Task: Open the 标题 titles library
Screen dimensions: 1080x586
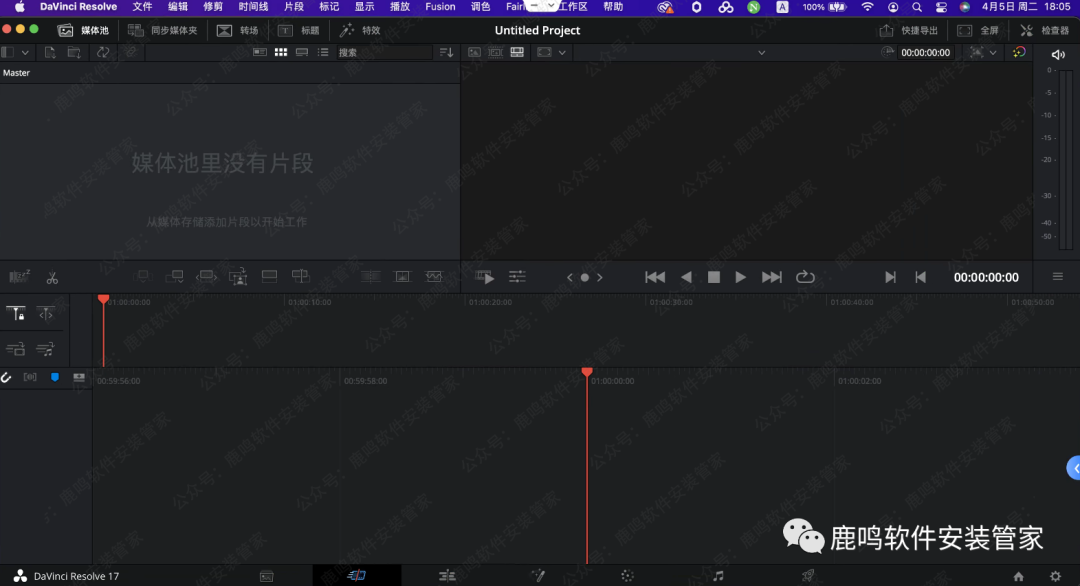Action: 298,30
